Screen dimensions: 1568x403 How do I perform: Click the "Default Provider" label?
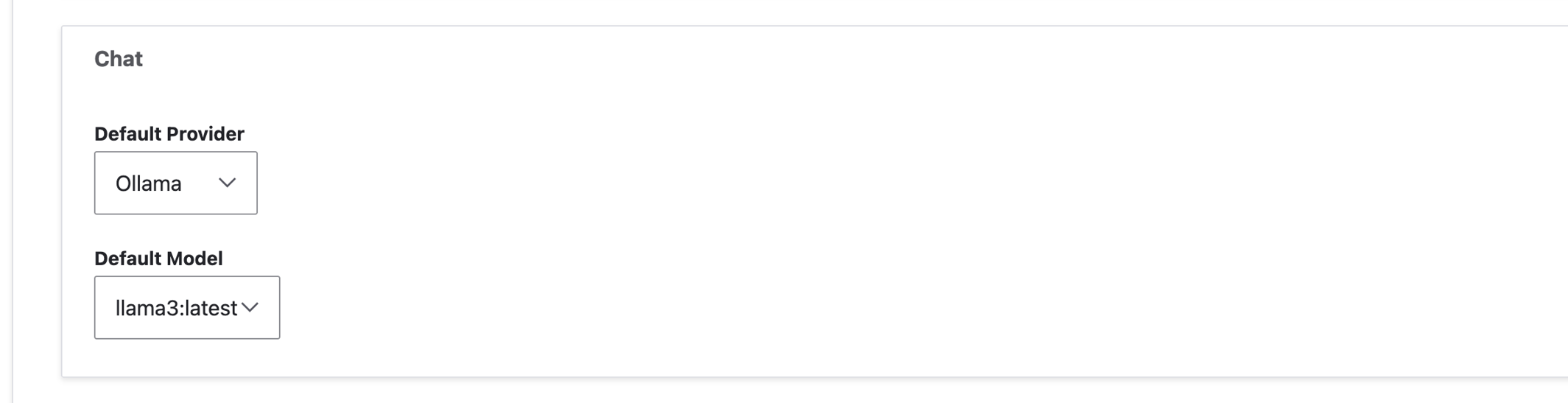click(x=169, y=134)
